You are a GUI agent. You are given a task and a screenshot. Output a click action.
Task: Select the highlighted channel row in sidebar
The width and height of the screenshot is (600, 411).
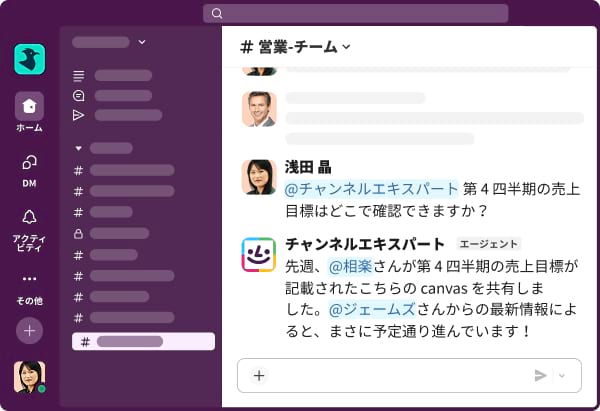[x=143, y=341]
